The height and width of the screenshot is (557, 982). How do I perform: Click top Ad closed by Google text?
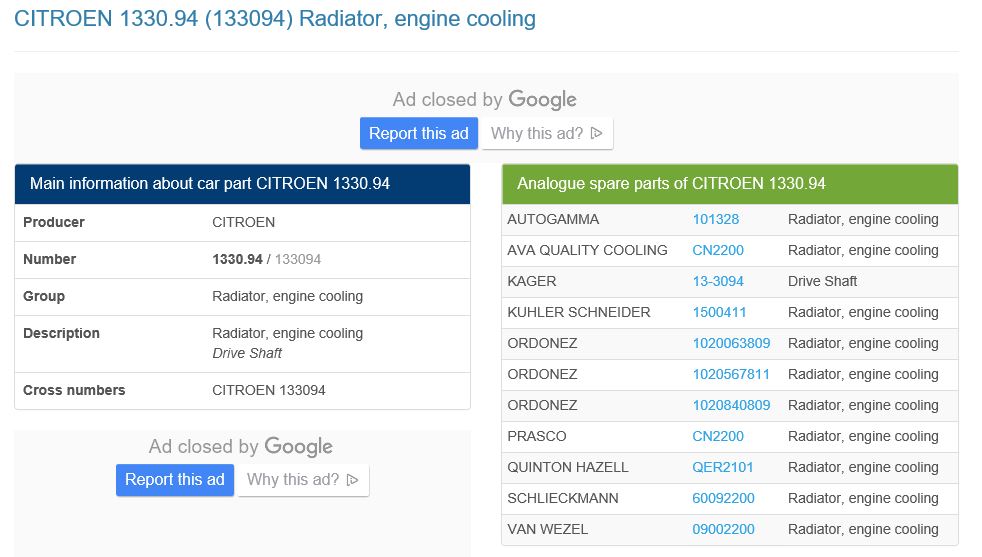pos(485,100)
